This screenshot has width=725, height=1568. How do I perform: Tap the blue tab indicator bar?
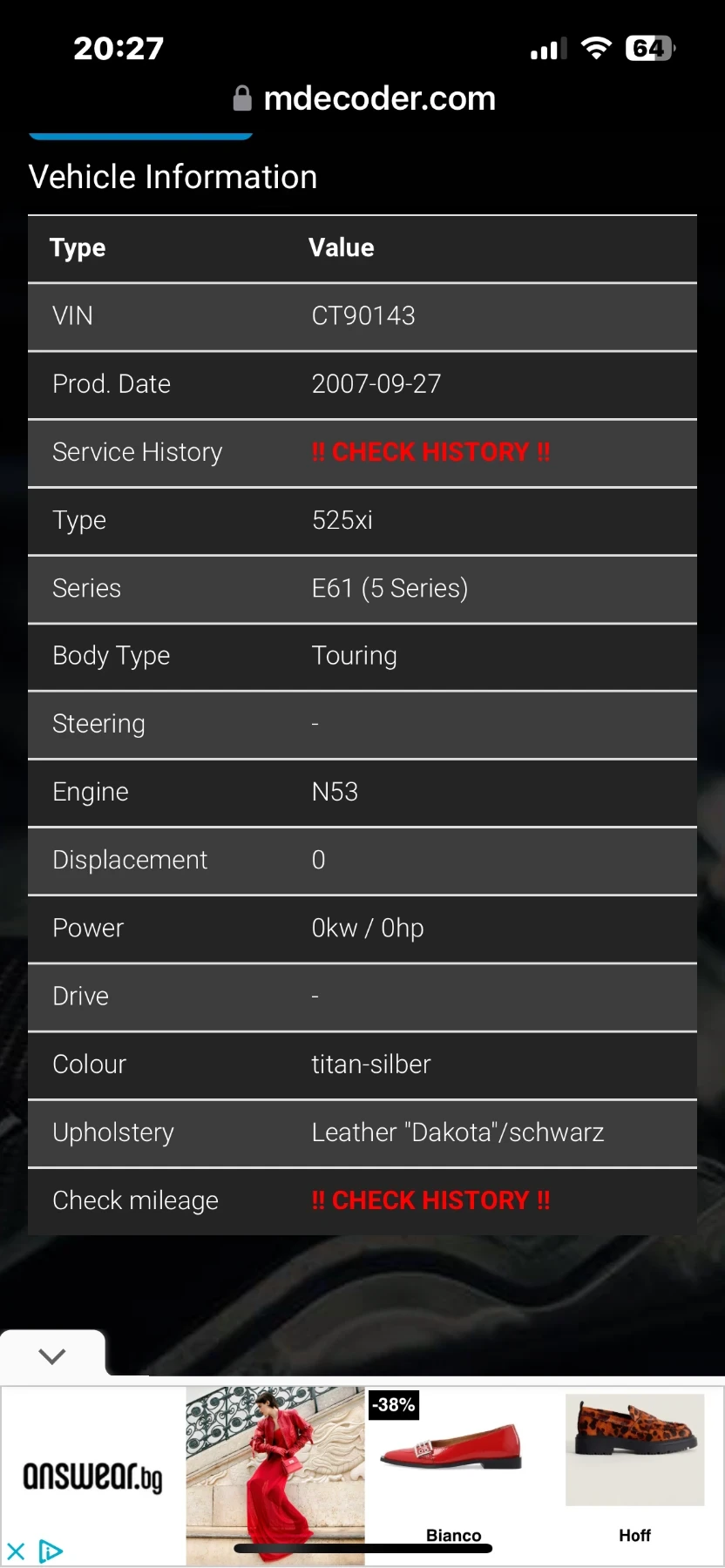(140, 136)
